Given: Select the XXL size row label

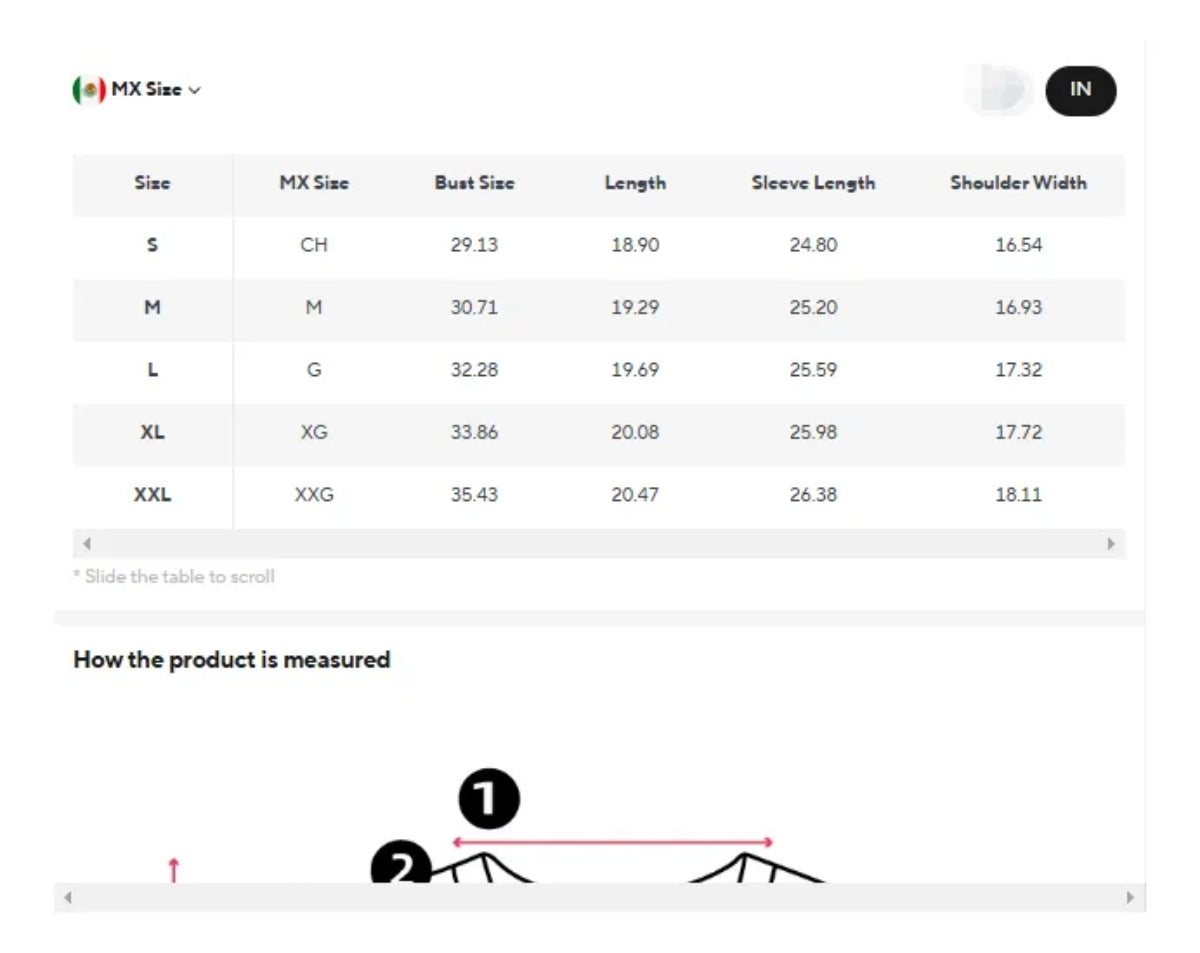Looking at the screenshot, I should pyautogui.click(x=152, y=494).
